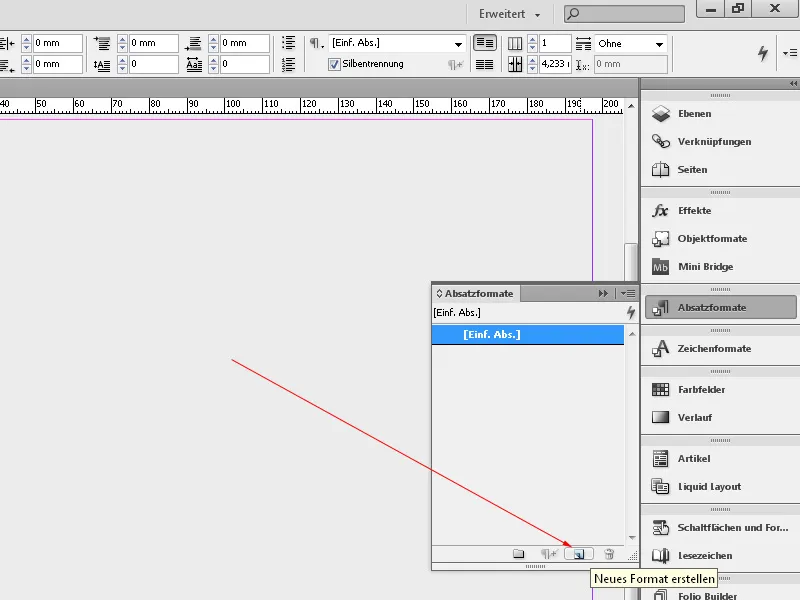This screenshot has width=800, height=600.
Task: Click the column gutter field showing 4,233
Action: 555,64
